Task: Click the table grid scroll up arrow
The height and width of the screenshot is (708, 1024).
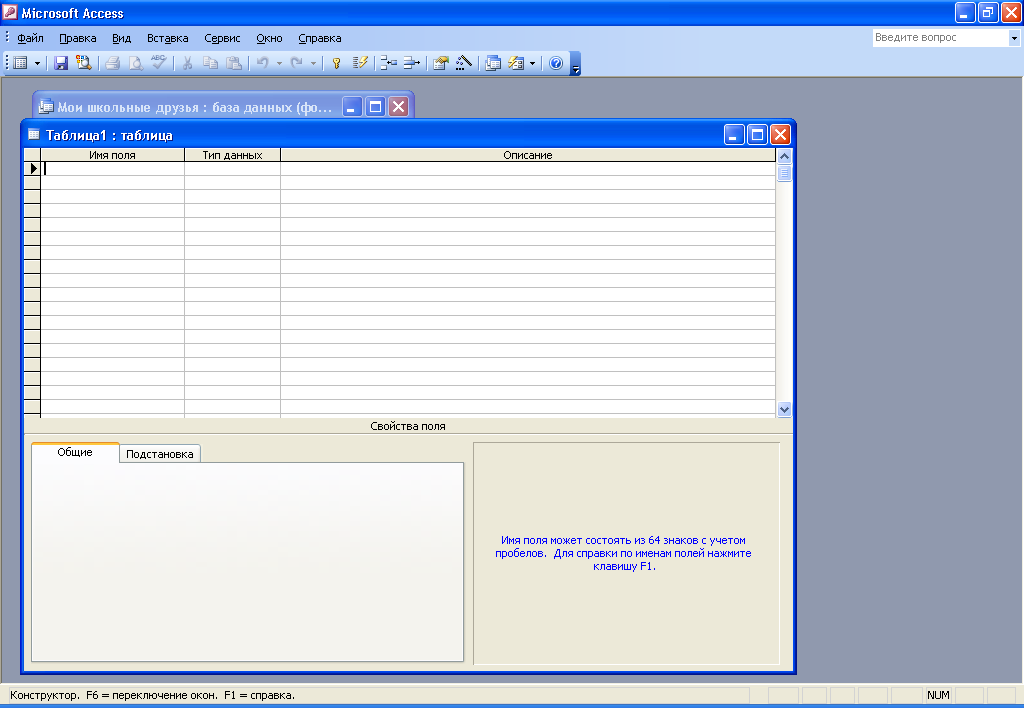Action: [784, 156]
